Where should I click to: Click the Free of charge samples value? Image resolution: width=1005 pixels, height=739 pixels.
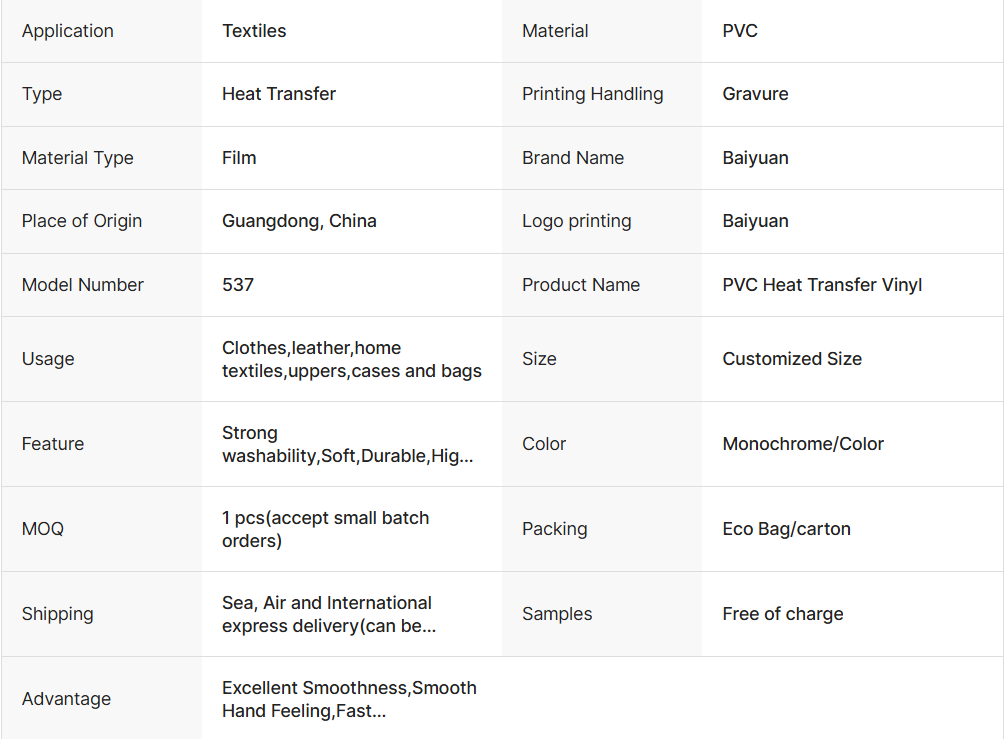point(783,614)
